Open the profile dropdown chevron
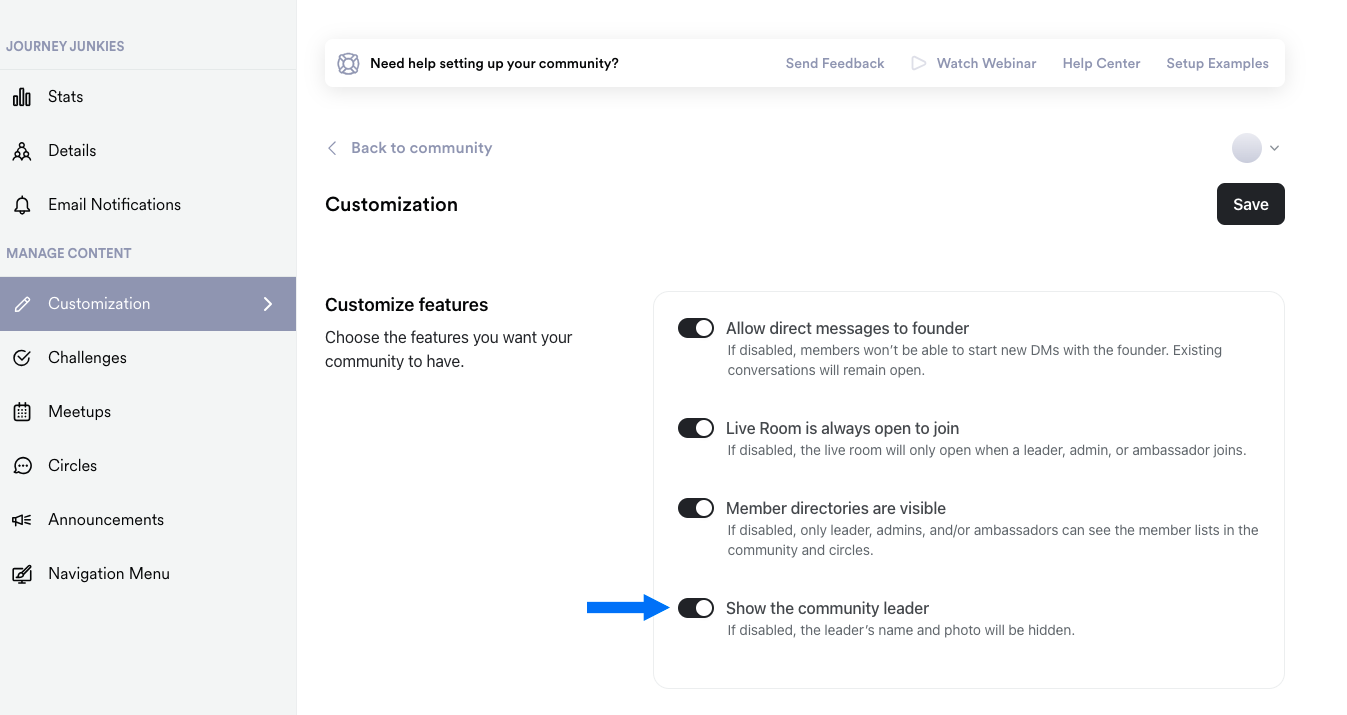Image resolution: width=1347 pixels, height=715 pixels. [x=1274, y=148]
